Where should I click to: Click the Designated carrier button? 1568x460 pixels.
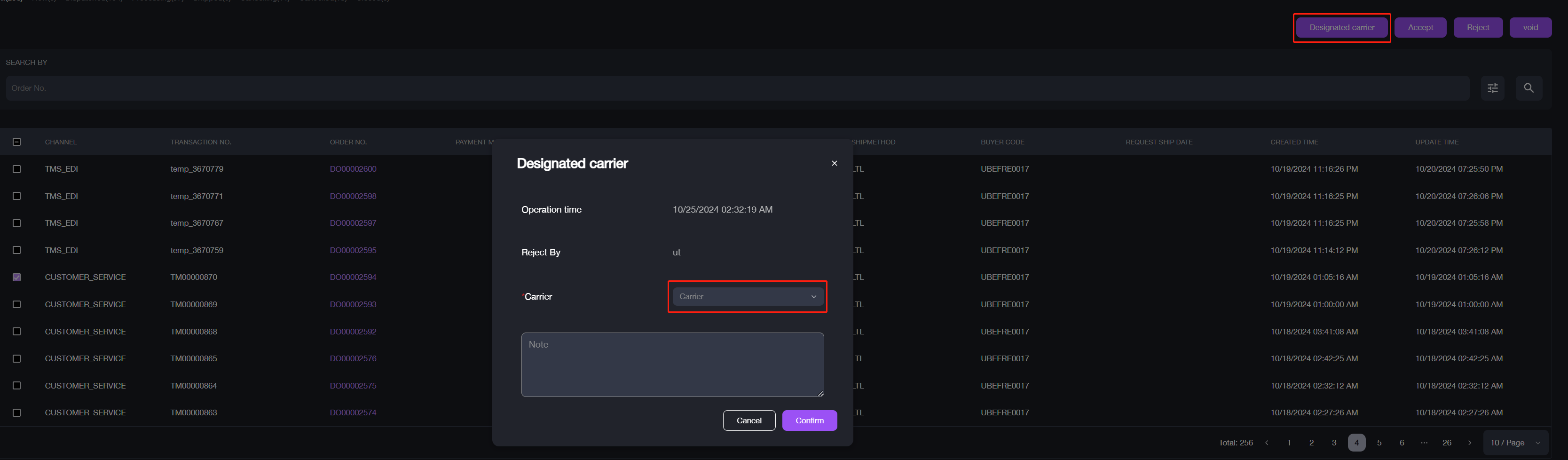[1341, 27]
